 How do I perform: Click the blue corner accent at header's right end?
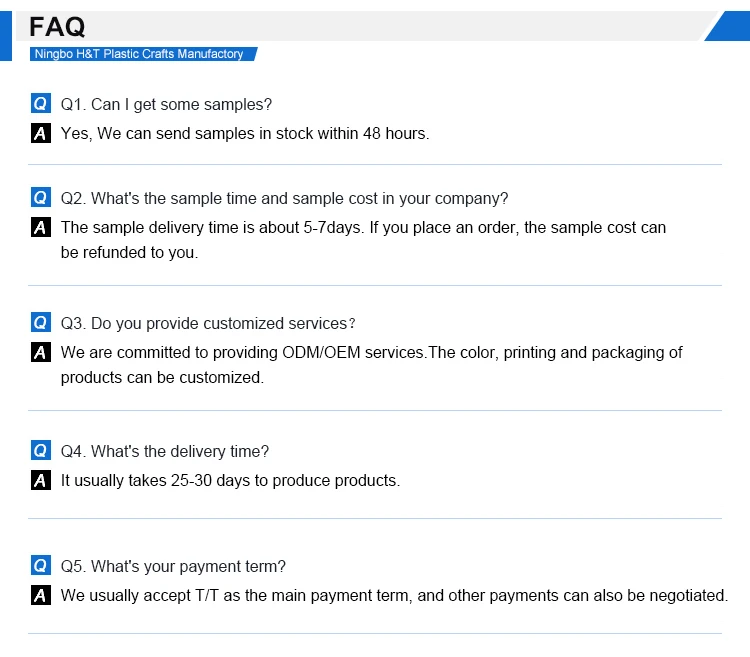(730, 26)
